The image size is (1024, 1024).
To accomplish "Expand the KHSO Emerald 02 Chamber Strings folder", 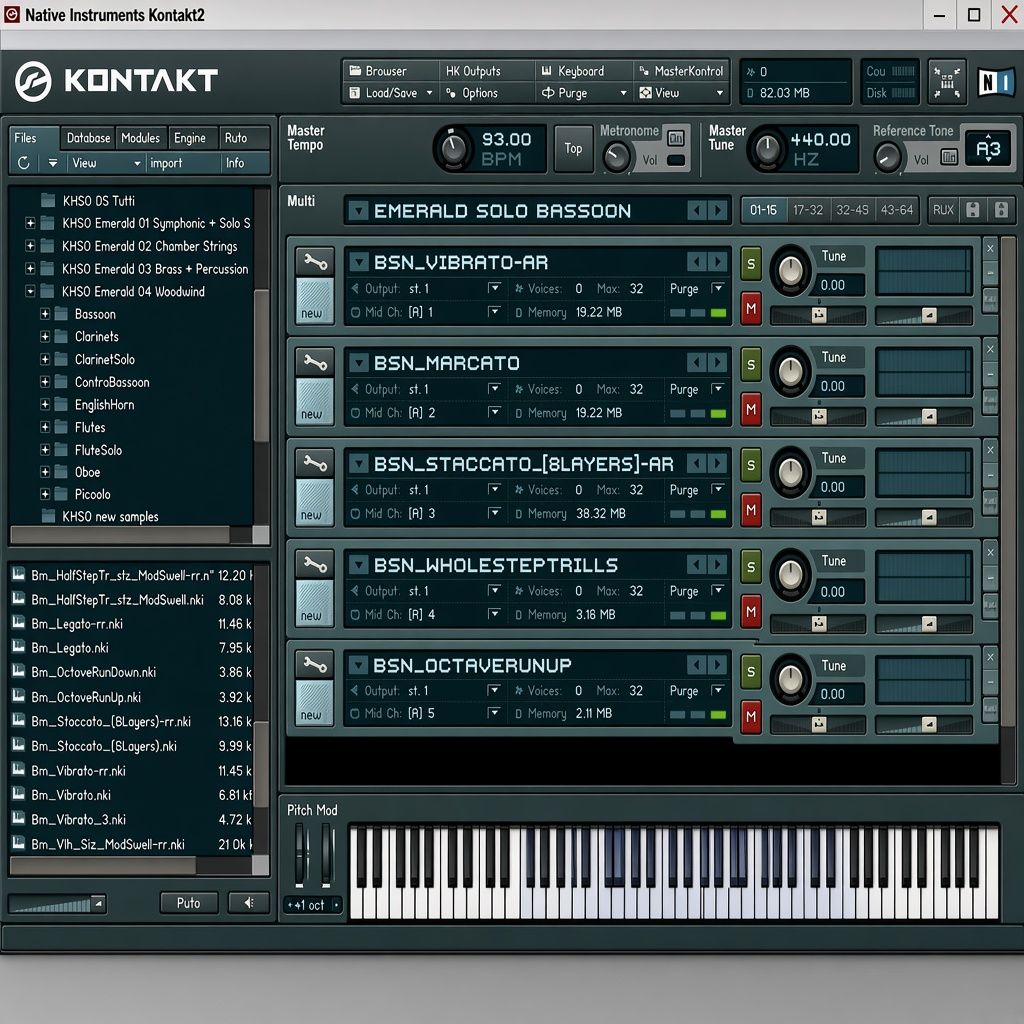I will tap(30, 246).
